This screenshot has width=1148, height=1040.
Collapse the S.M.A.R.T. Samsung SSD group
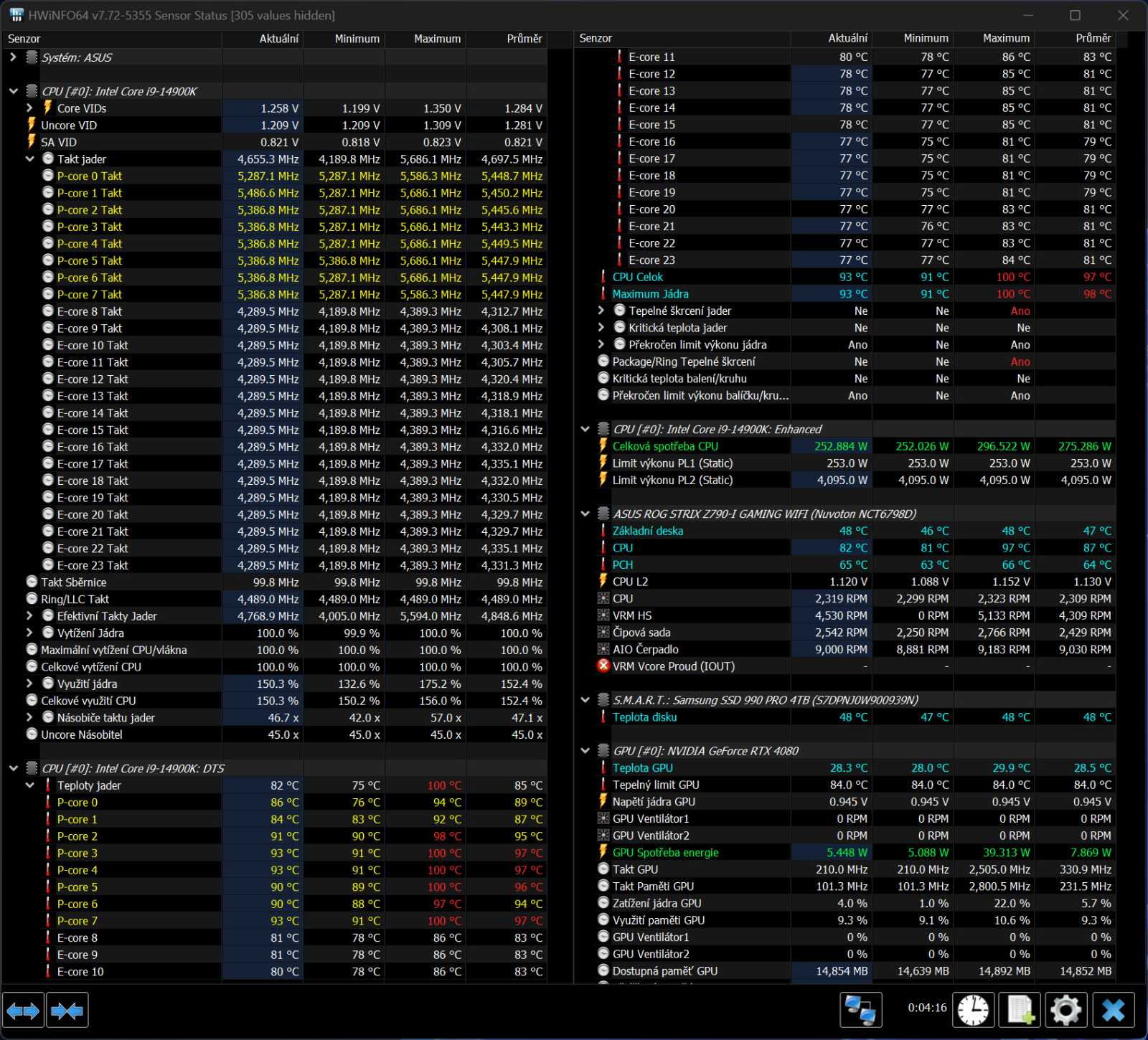tap(585, 699)
